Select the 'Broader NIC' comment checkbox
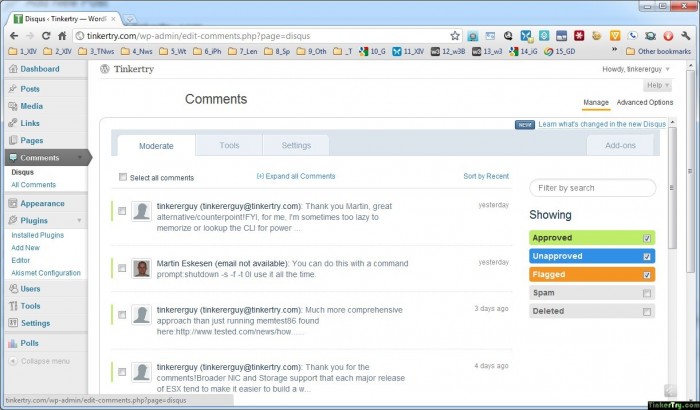This screenshot has width=700, height=410. coord(122,372)
